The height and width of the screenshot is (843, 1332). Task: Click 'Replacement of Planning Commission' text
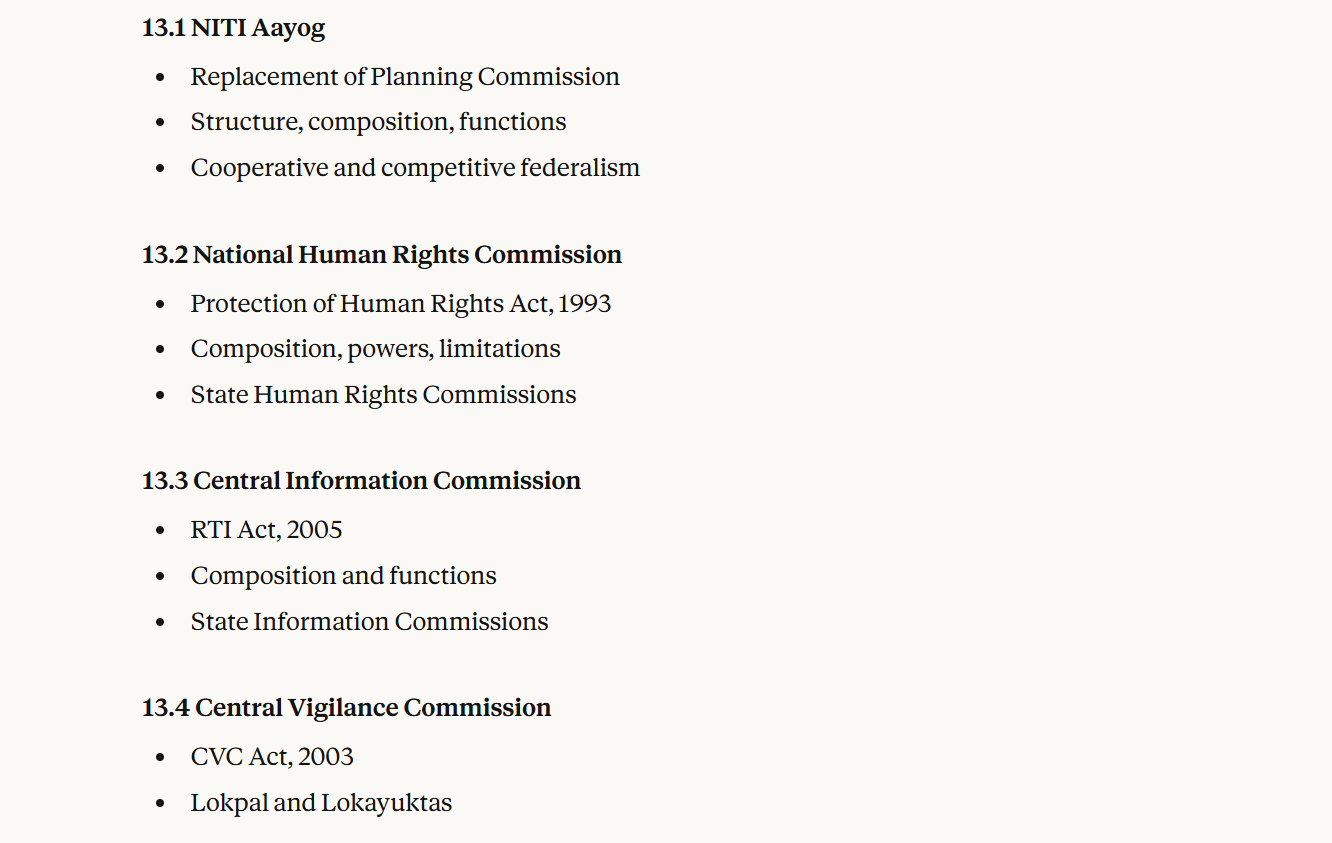pyautogui.click(x=405, y=77)
